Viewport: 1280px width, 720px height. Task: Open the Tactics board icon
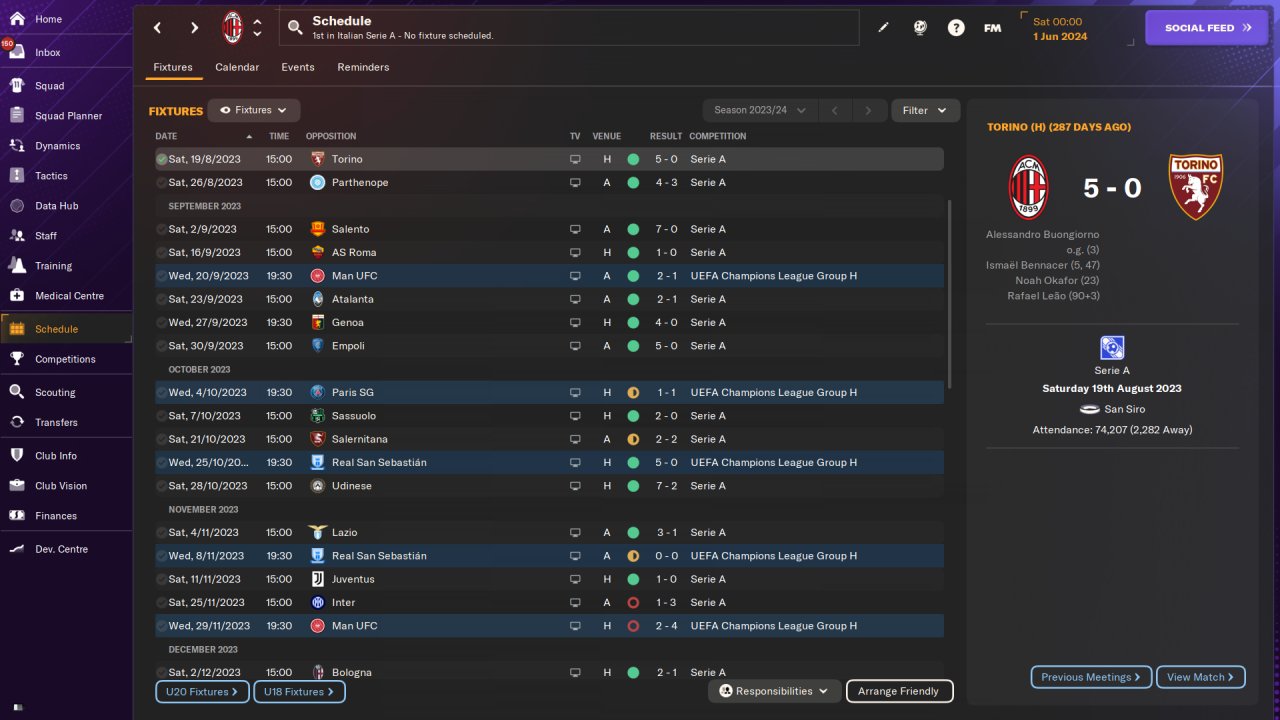[17, 176]
